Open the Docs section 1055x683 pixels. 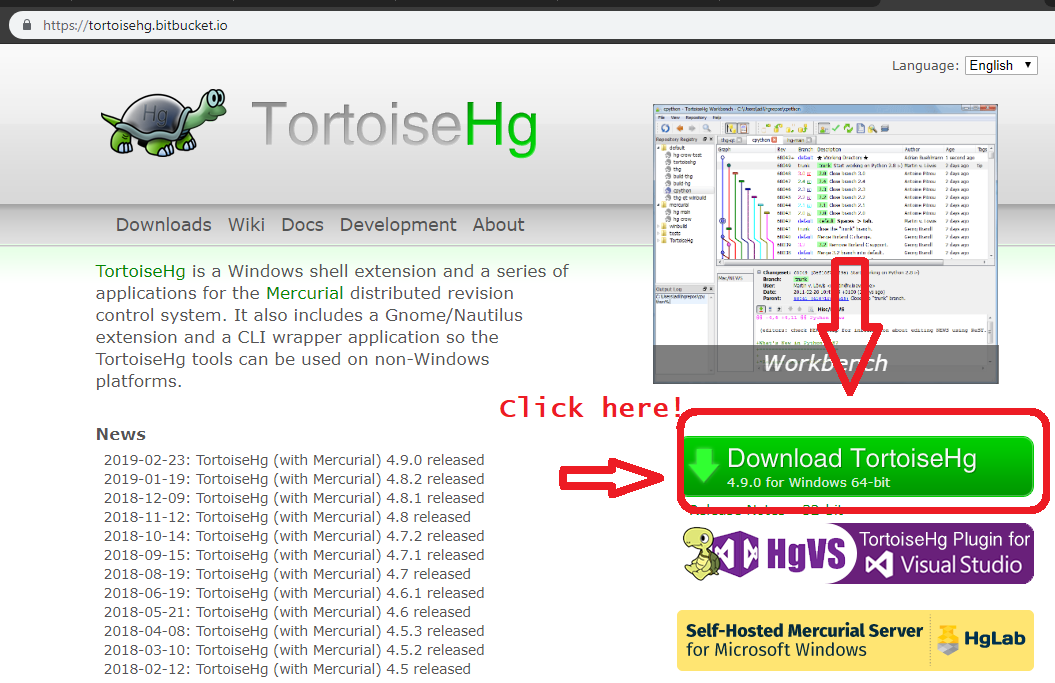[x=302, y=225]
